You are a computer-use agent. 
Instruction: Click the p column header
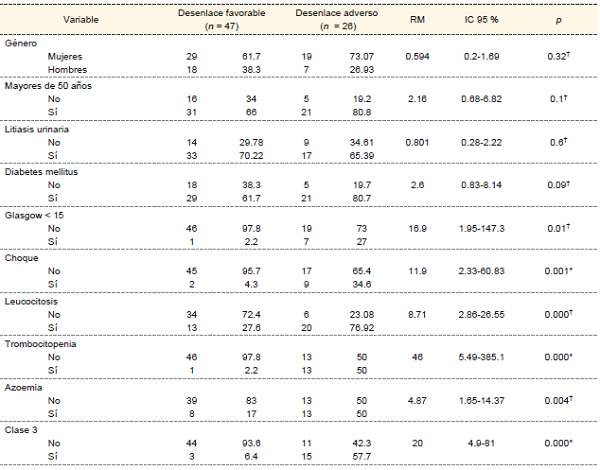tap(560, 19)
